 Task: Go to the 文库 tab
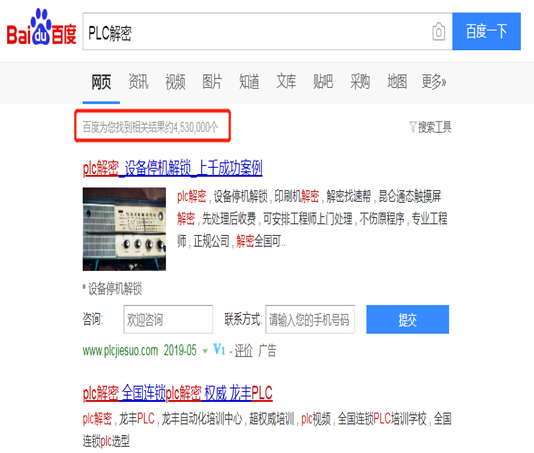(286, 82)
